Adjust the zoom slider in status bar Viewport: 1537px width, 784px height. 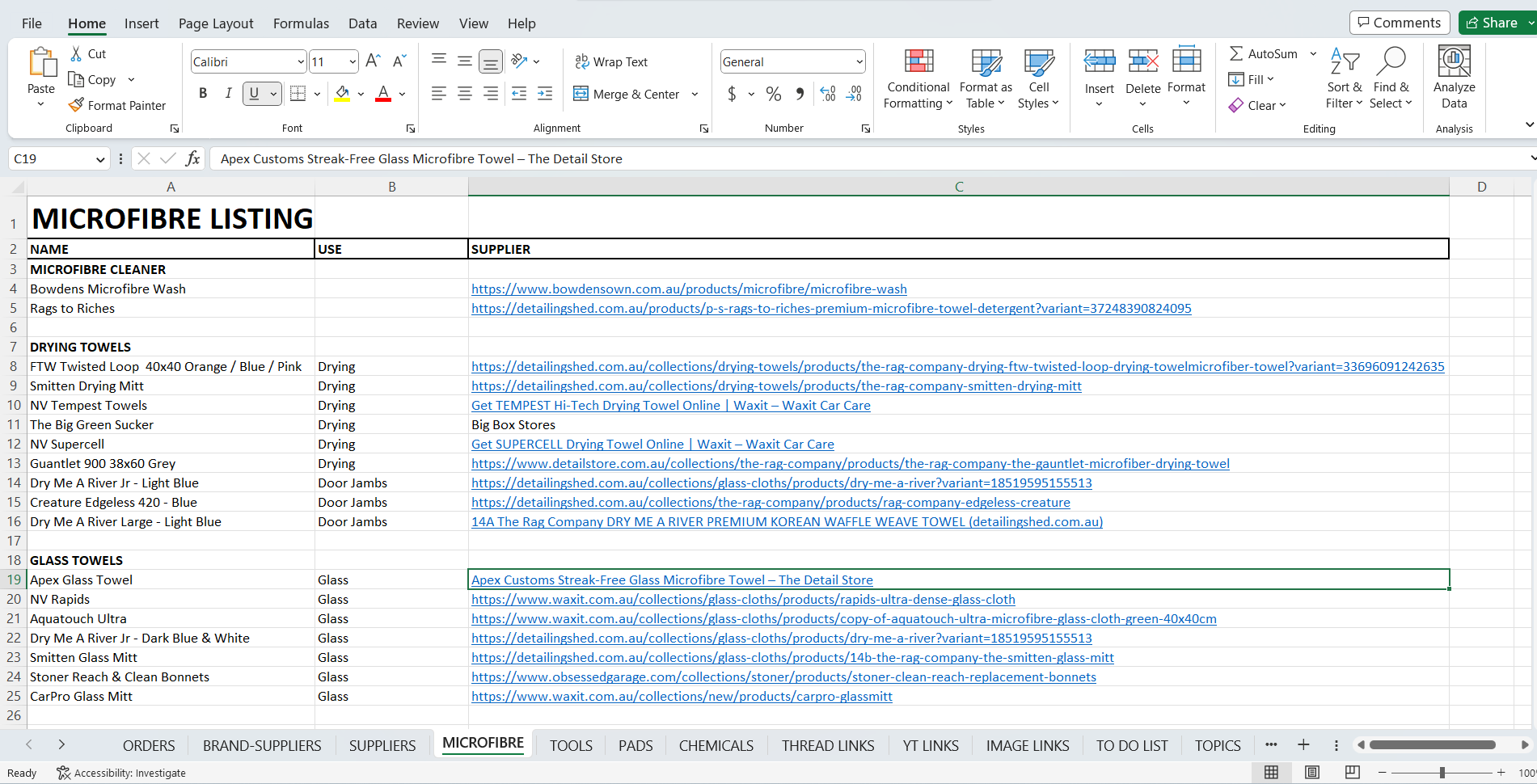1442,773
